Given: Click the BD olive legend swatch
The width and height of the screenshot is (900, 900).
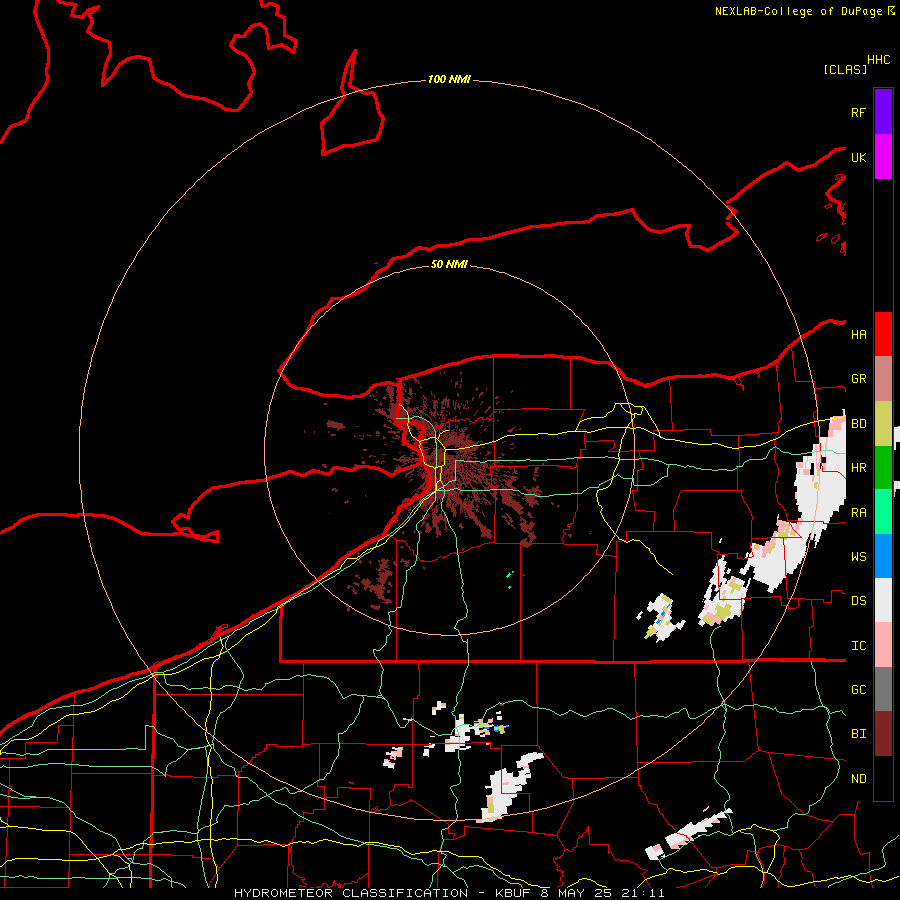Looking at the screenshot, I should point(883,424).
